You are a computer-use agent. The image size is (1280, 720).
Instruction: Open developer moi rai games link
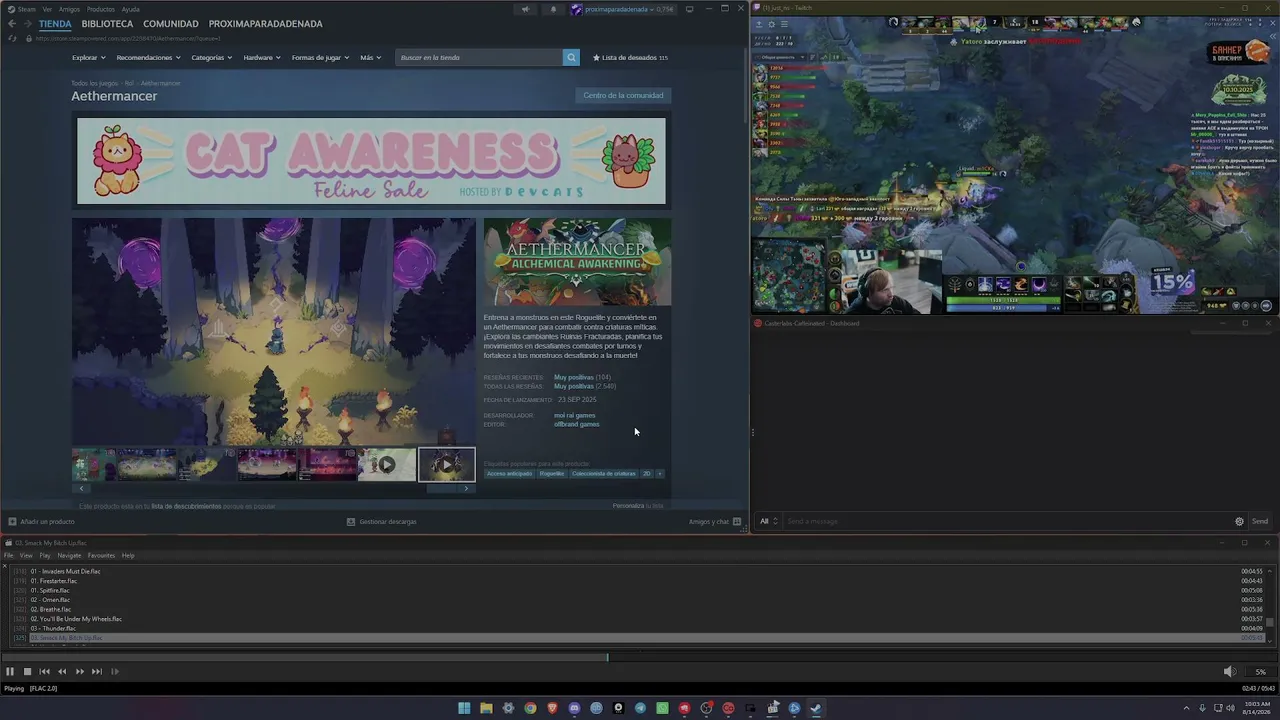pos(574,415)
